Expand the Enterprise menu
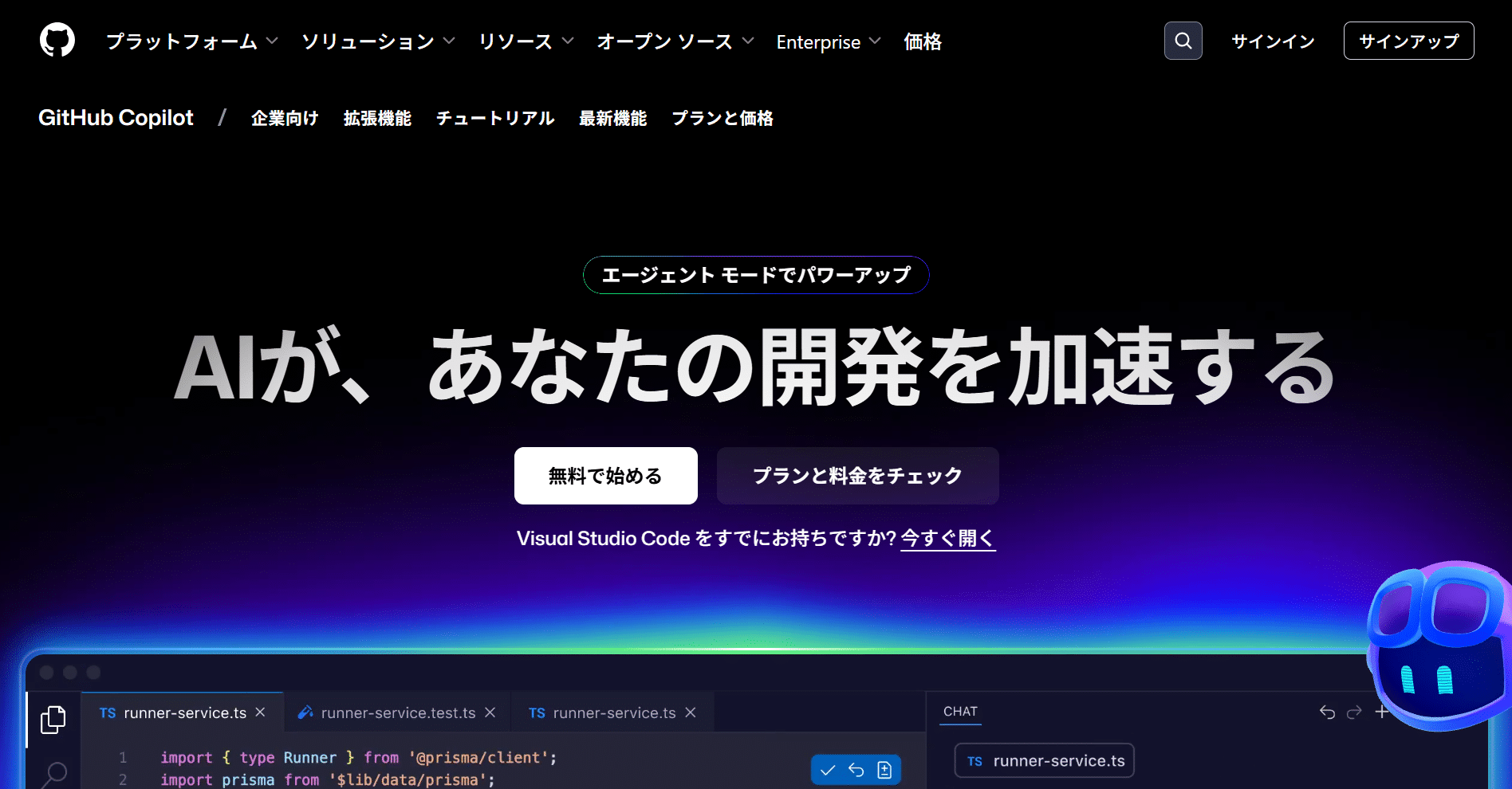This screenshot has height=789, width=1512. tap(829, 41)
